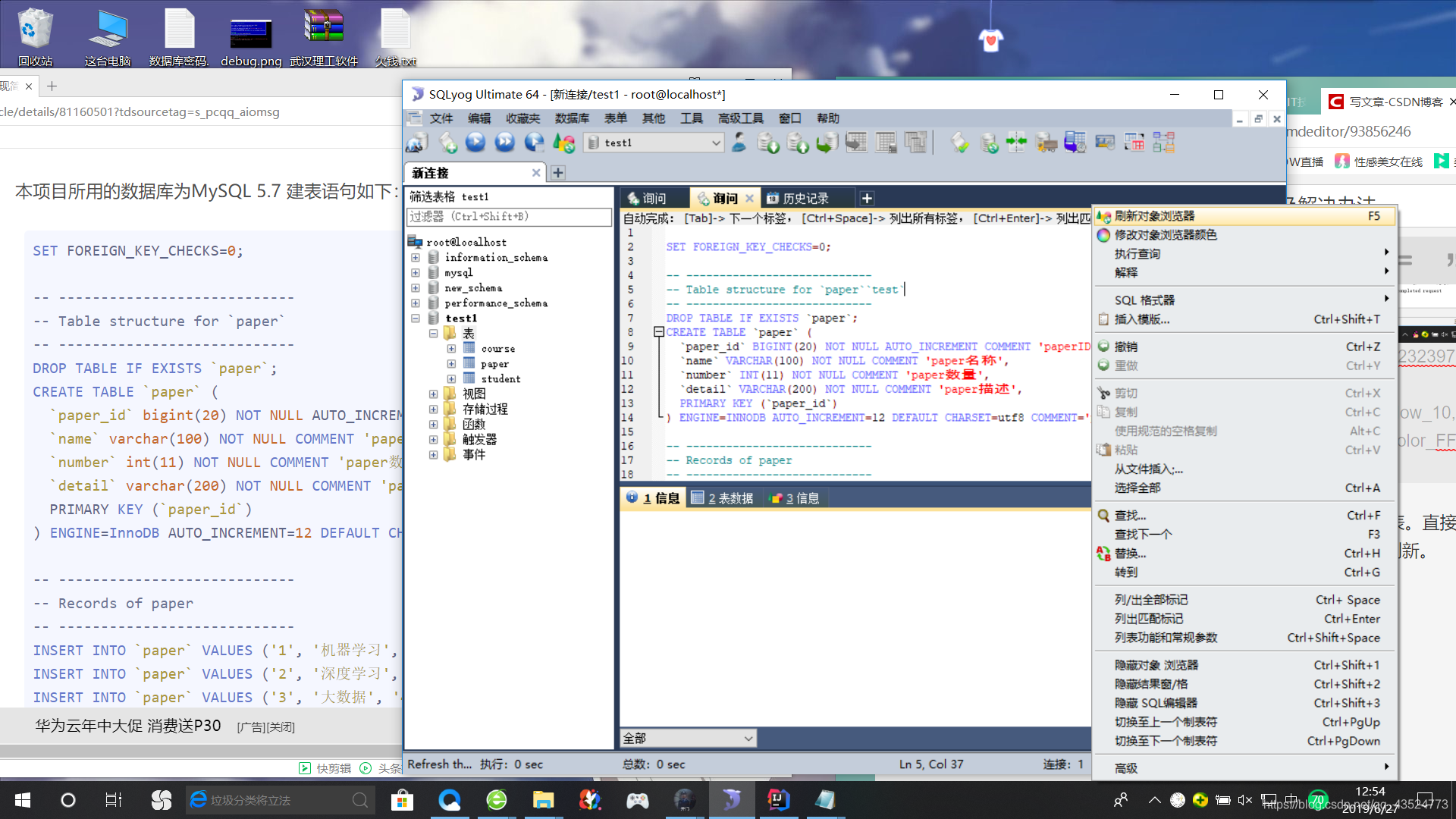Image resolution: width=1456 pixels, height=819 pixels.
Task: Expand the new_schema database node
Action: (416, 288)
